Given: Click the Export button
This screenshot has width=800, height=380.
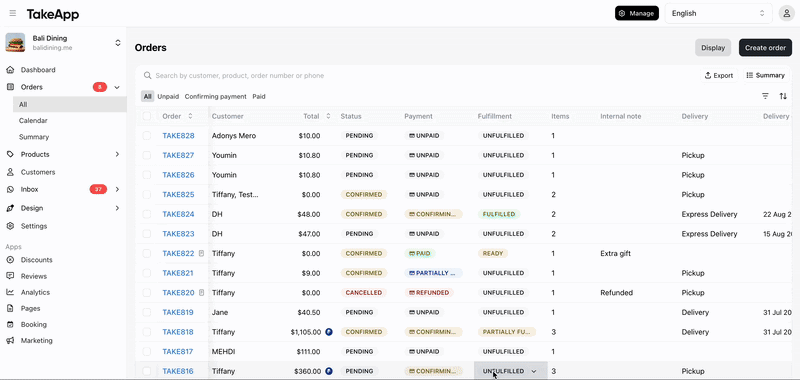Looking at the screenshot, I should click(x=719, y=75).
